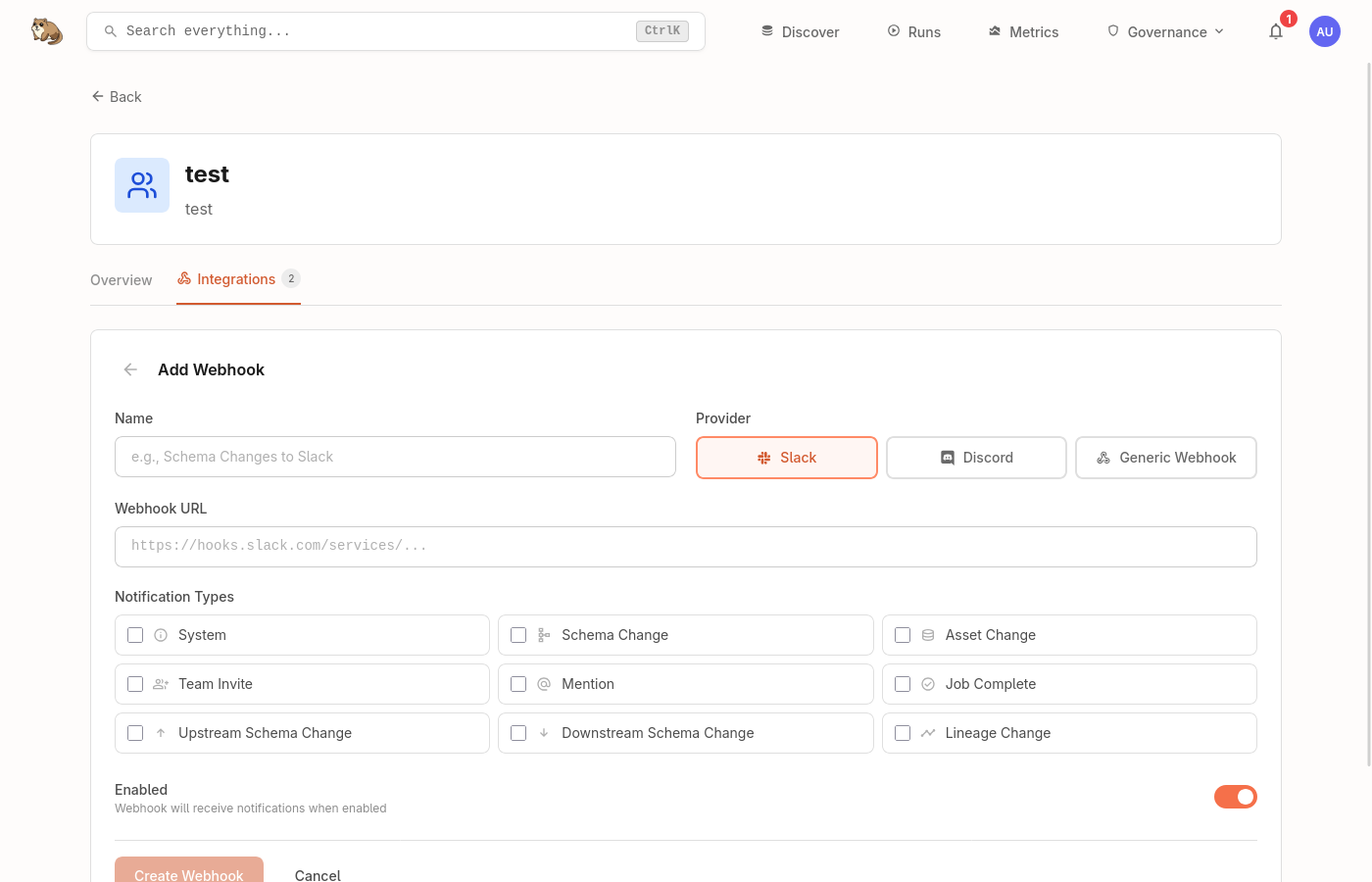Focus the Webhook URL input field

point(686,546)
